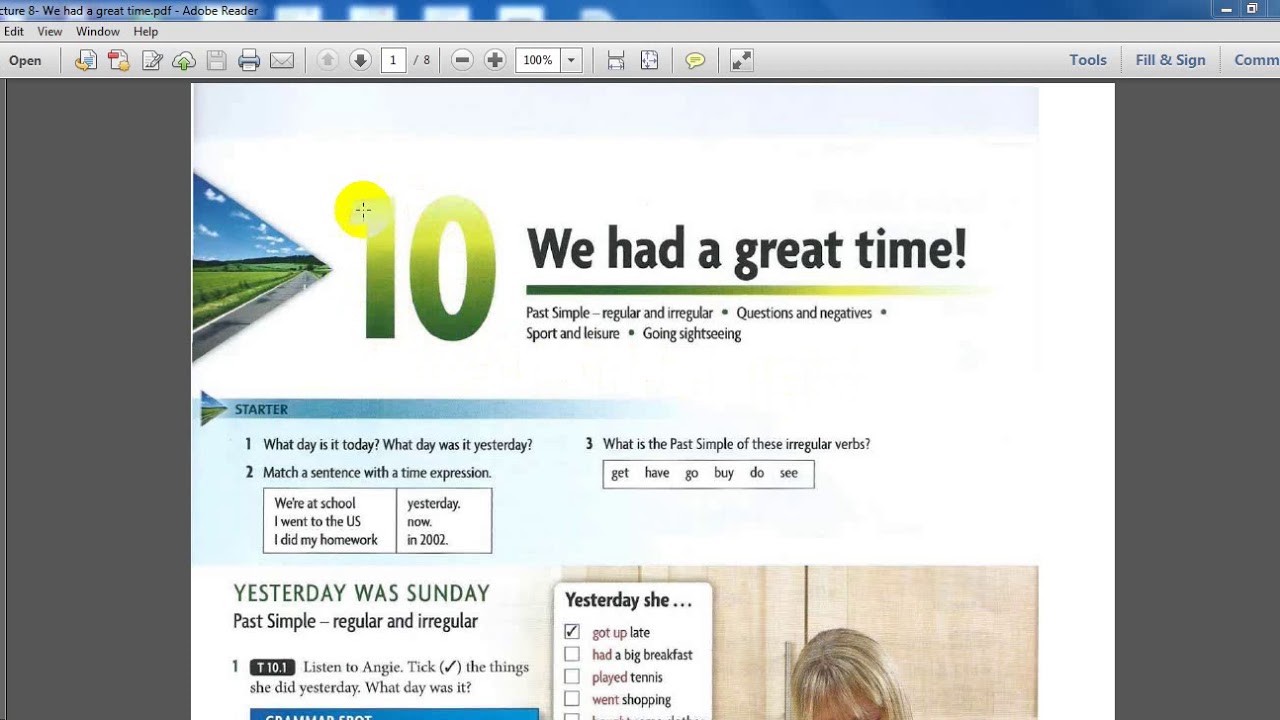1280x720 pixels.
Task: Open the zoom level dropdown arrow
Action: (571, 60)
